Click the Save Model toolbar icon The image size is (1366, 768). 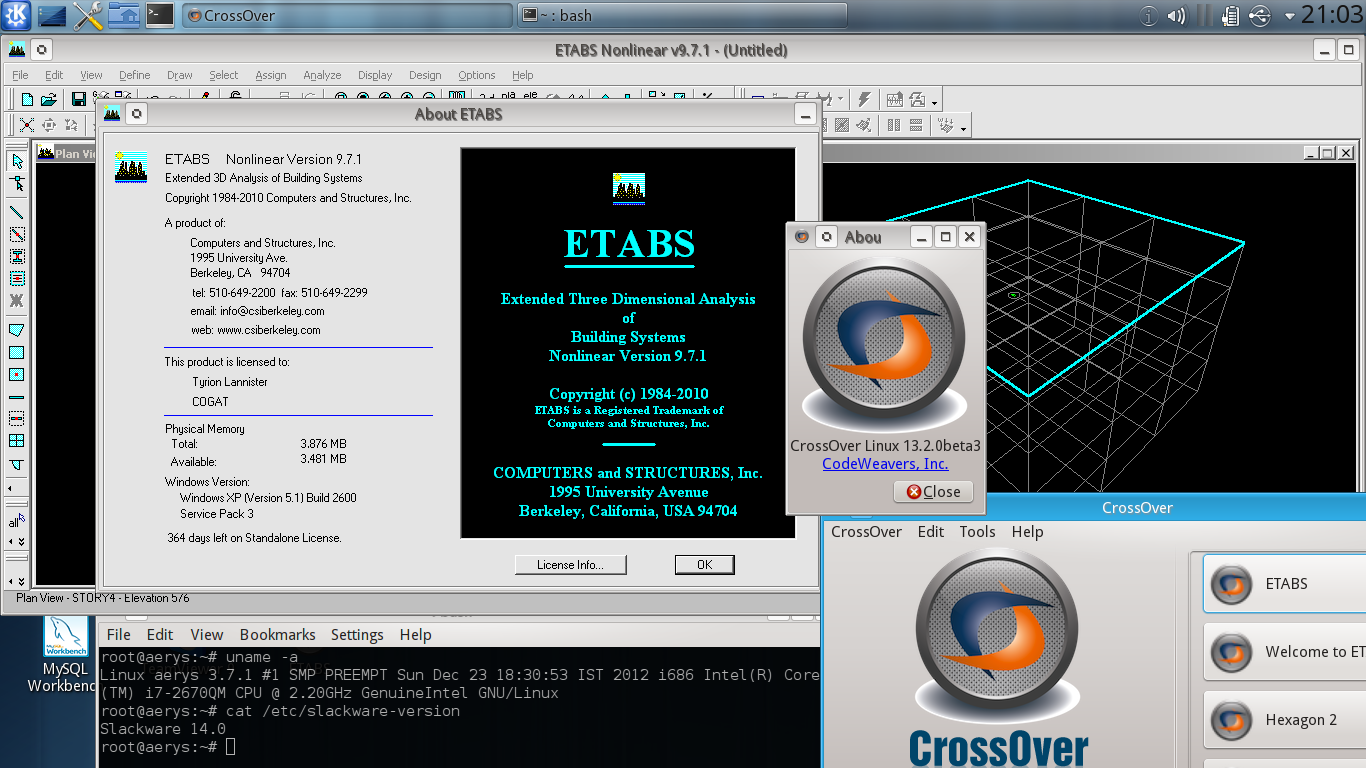[x=79, y=98]
